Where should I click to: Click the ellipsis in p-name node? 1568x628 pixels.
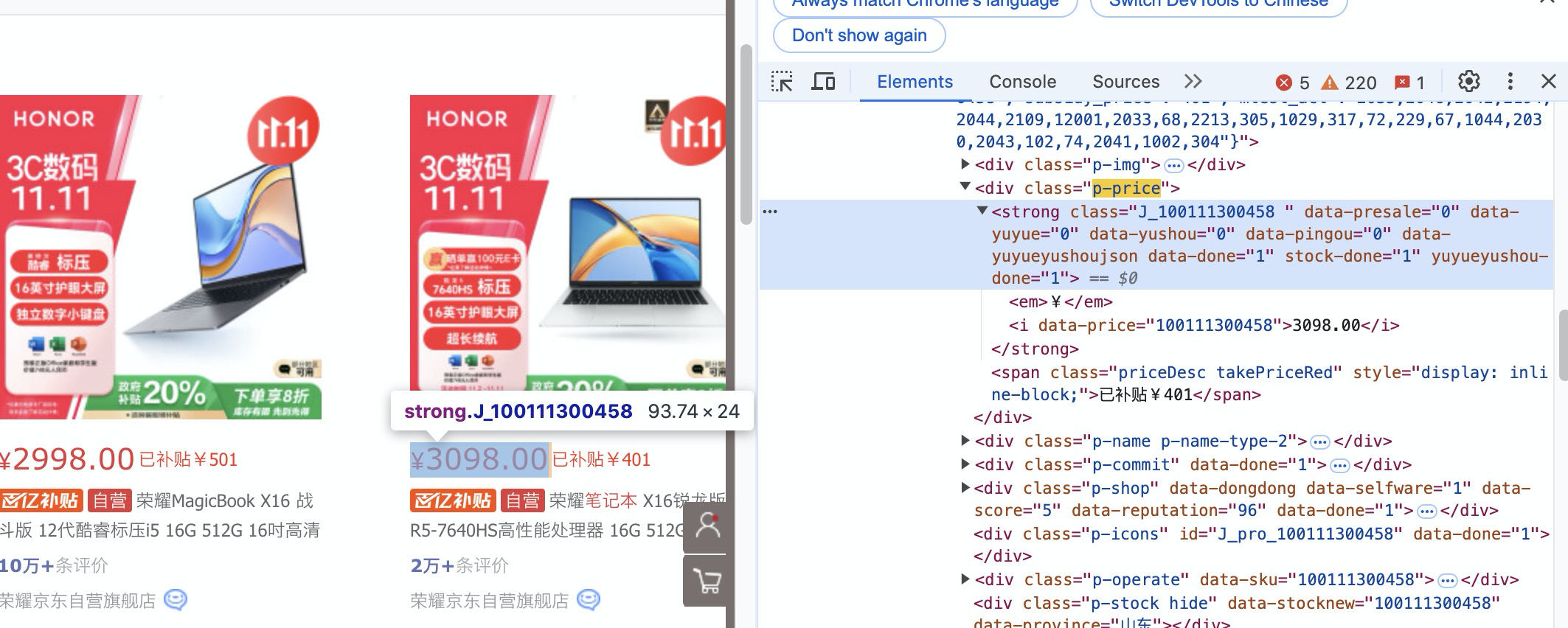(x=1320, y=442)
